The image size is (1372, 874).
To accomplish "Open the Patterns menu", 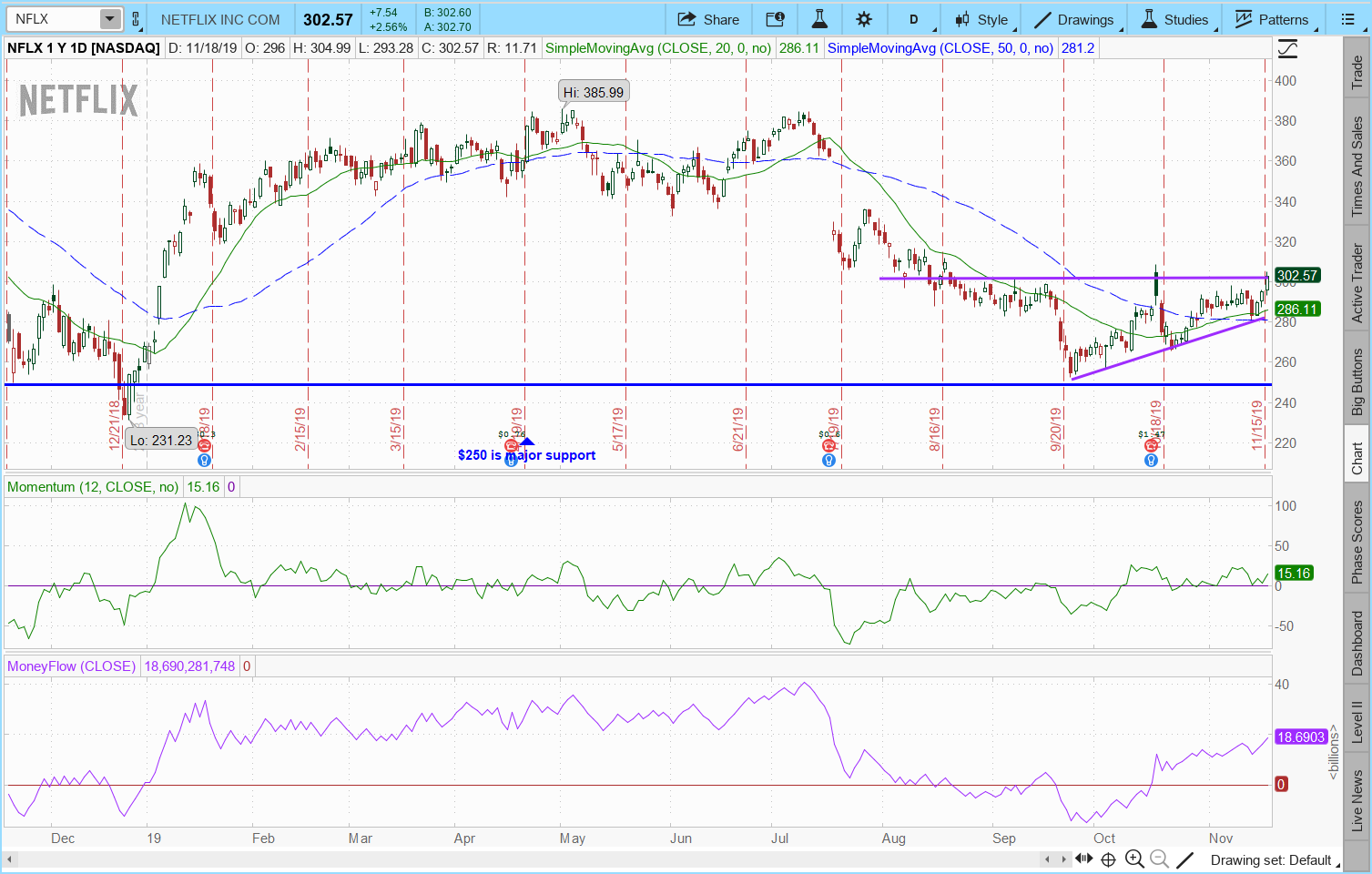I will [1272, 19].
